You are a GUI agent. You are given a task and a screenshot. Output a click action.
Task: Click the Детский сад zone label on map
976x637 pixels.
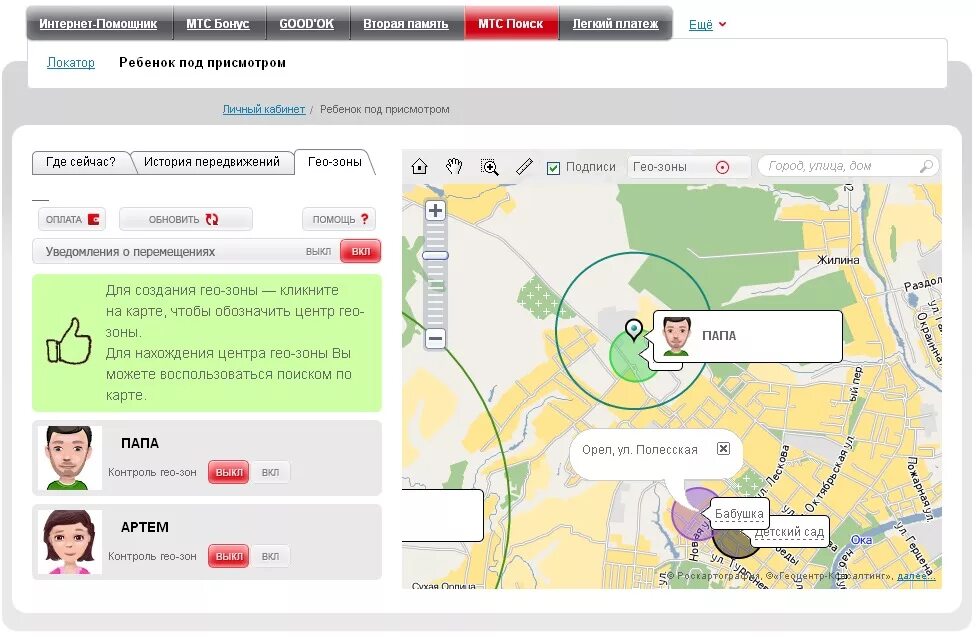[789, 532]
